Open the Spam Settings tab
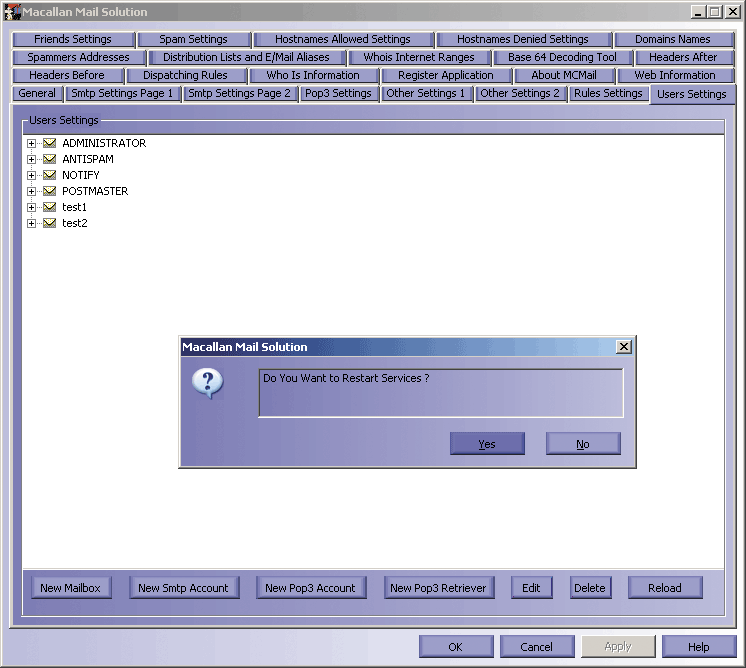The height and width of the screenshot is (668, 746). click(x=194, y=39)
